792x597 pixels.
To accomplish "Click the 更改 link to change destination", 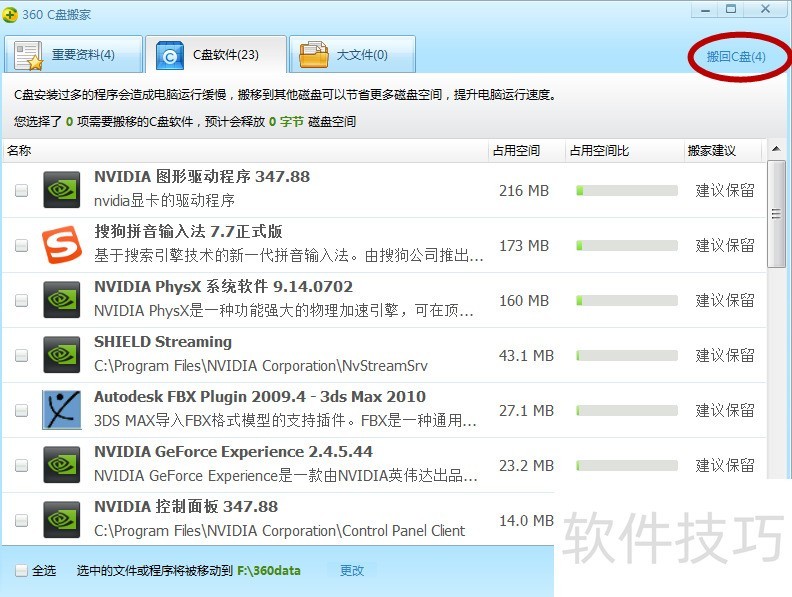I will [x=352, y=571].
